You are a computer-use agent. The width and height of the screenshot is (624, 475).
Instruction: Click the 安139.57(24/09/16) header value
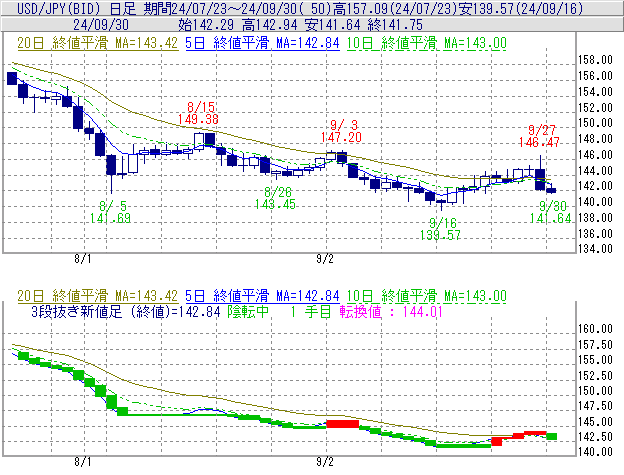click(521, 8)
